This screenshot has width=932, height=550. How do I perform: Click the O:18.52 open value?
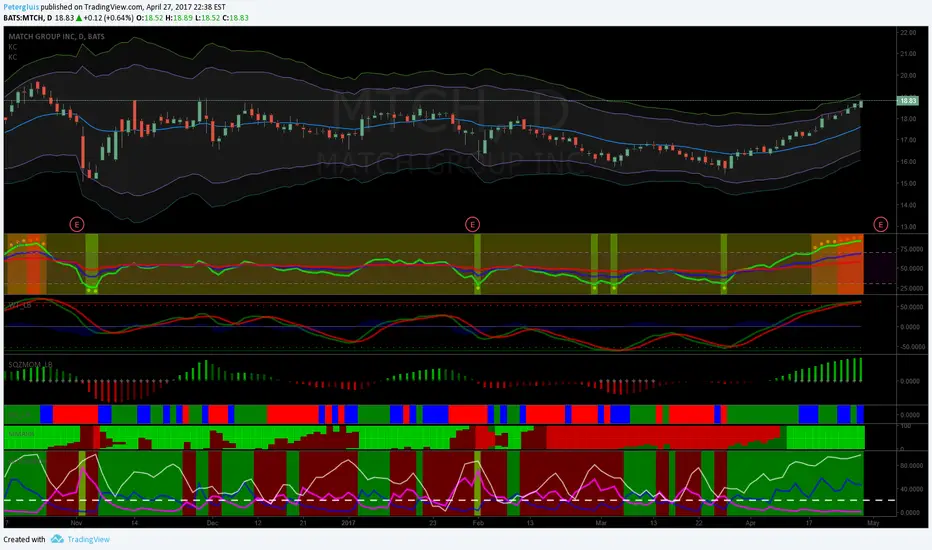click(150, 18)
